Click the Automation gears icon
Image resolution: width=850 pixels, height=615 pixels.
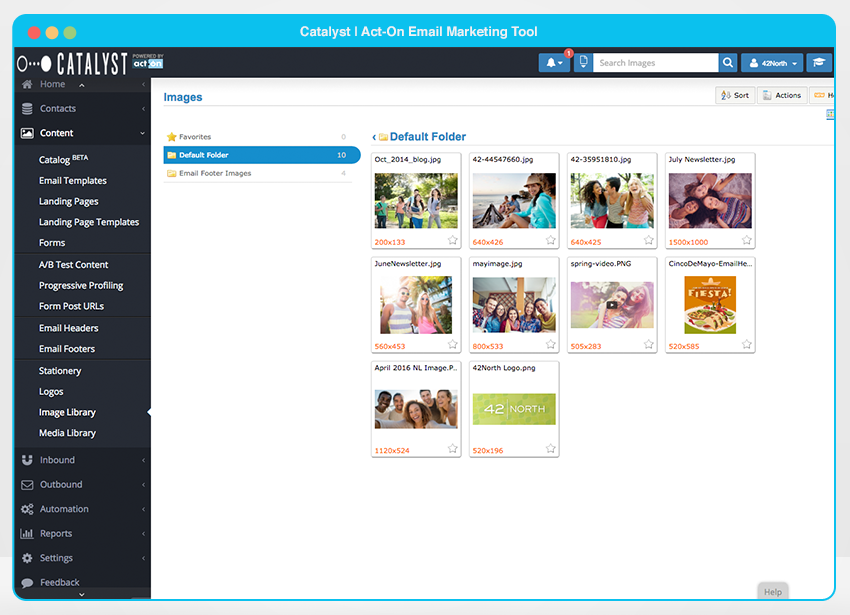pos(27,509)
